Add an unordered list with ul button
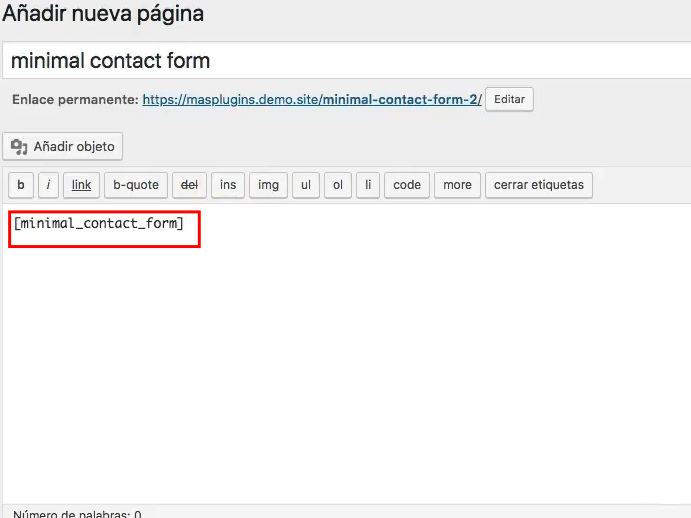This screenshot has width=691, height=518. [306, 185]
